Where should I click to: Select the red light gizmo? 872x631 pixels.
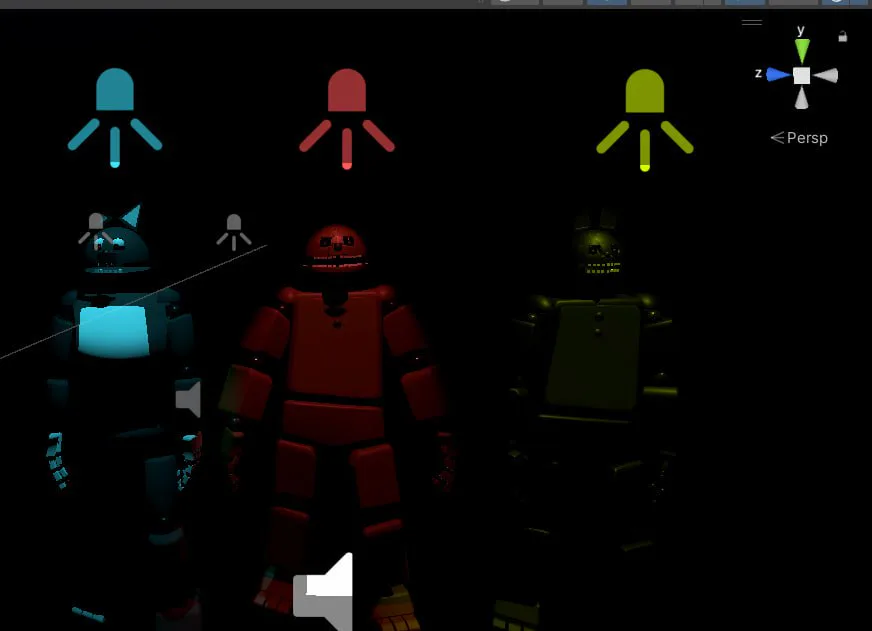pos(347,118)
